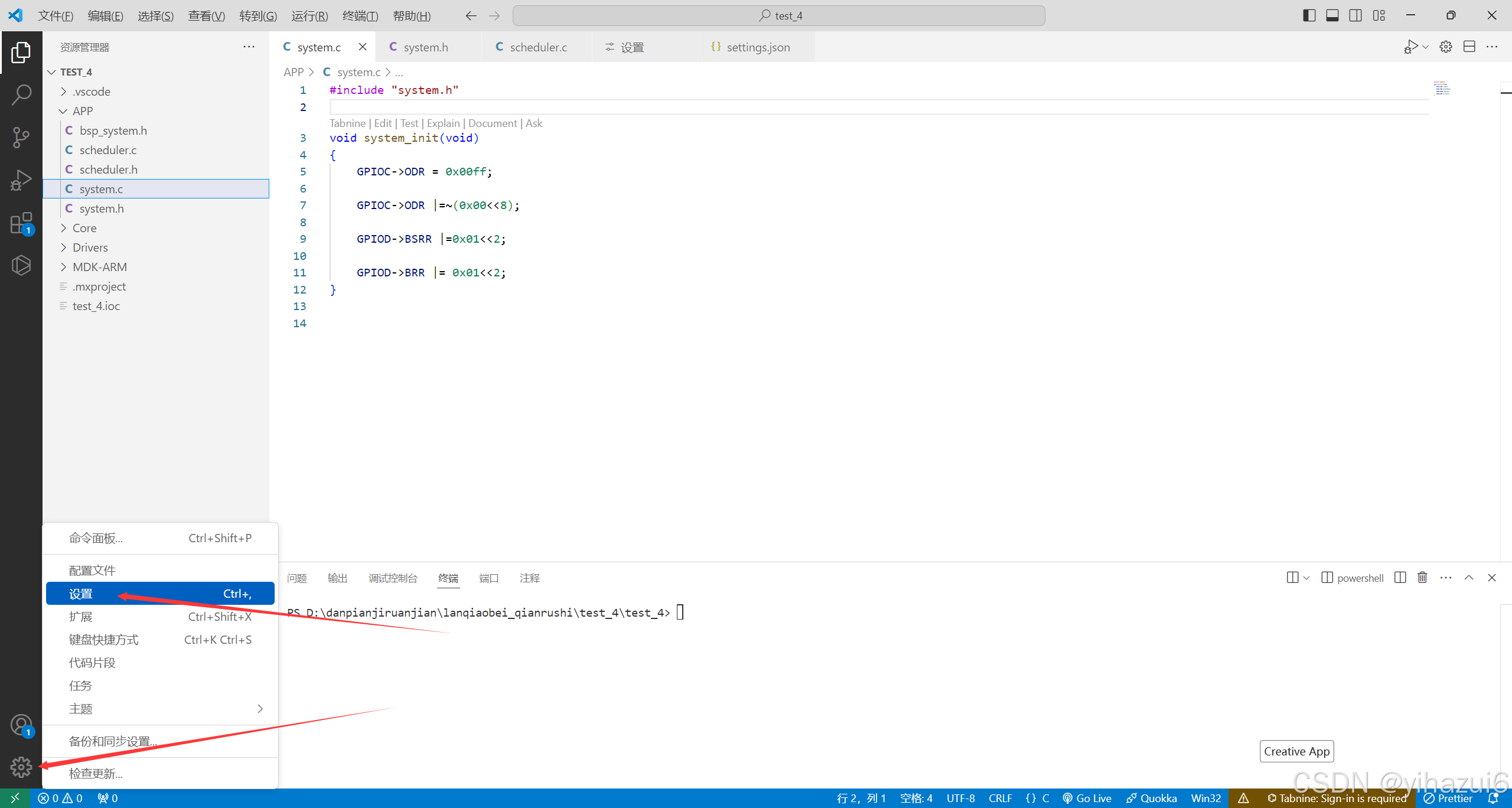Open the run button dropdown arrow

pos(1426,47)
